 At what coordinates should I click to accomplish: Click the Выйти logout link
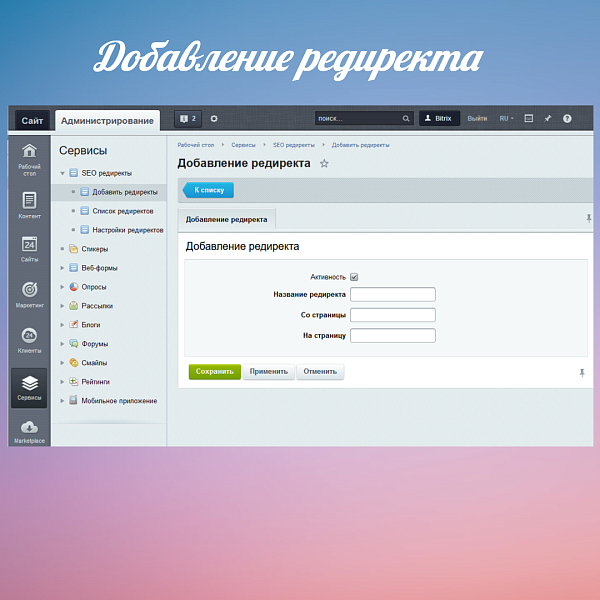(x=477, y=118)
